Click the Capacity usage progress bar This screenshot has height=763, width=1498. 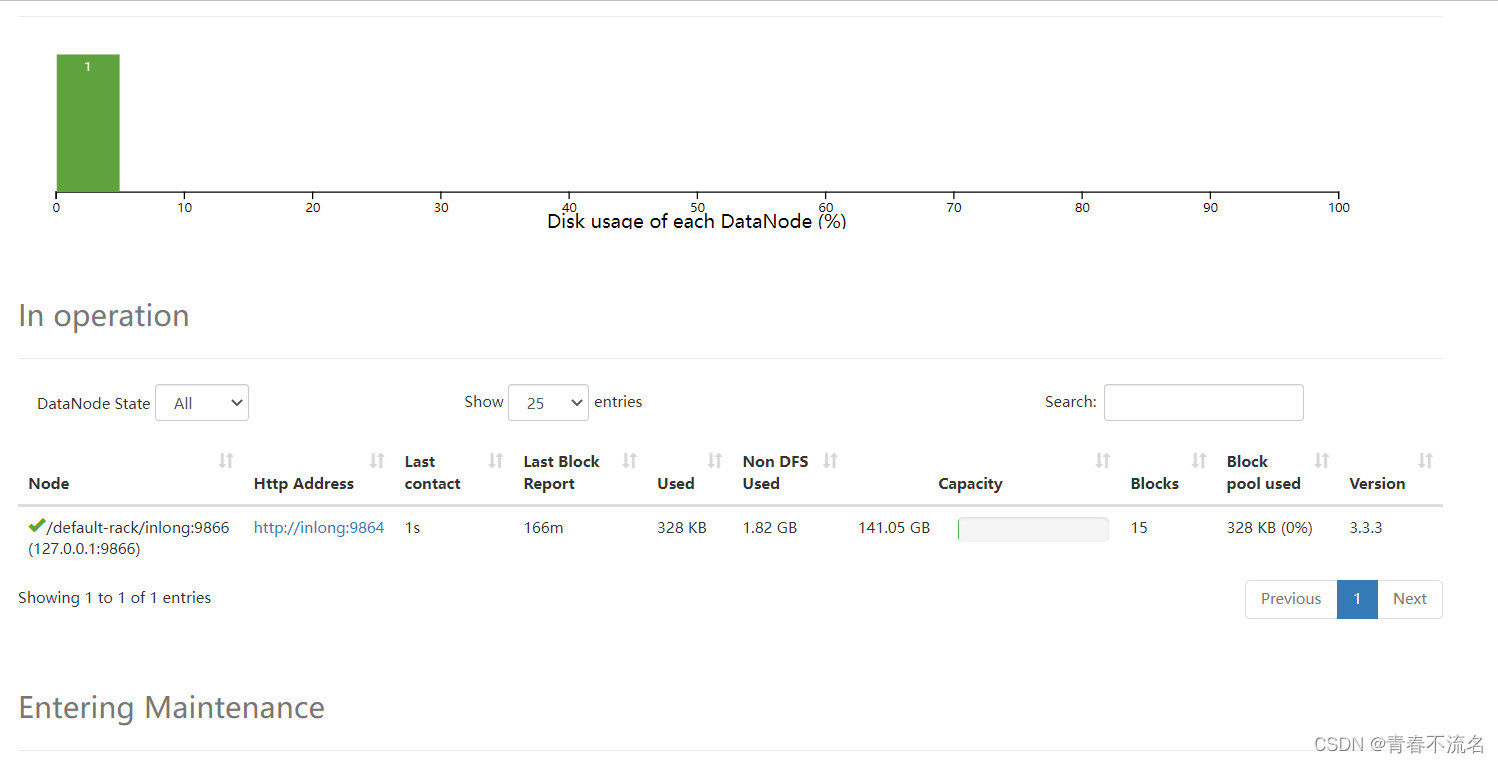coord(1033,529)
